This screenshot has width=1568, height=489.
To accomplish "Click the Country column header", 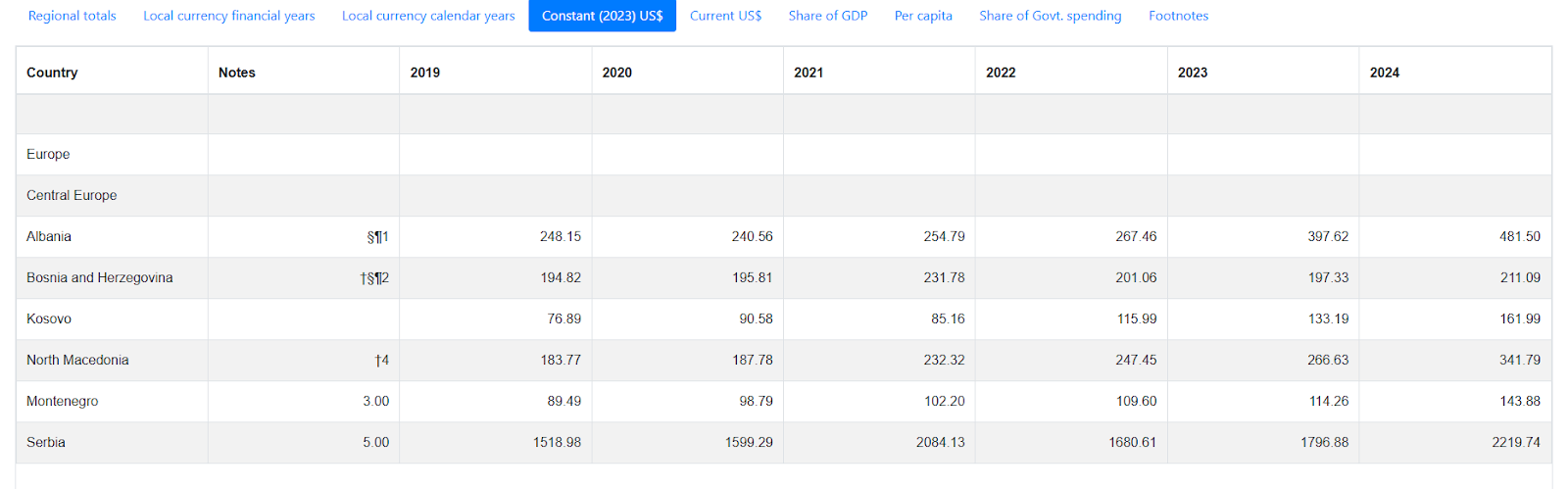I will coord(52,73).
